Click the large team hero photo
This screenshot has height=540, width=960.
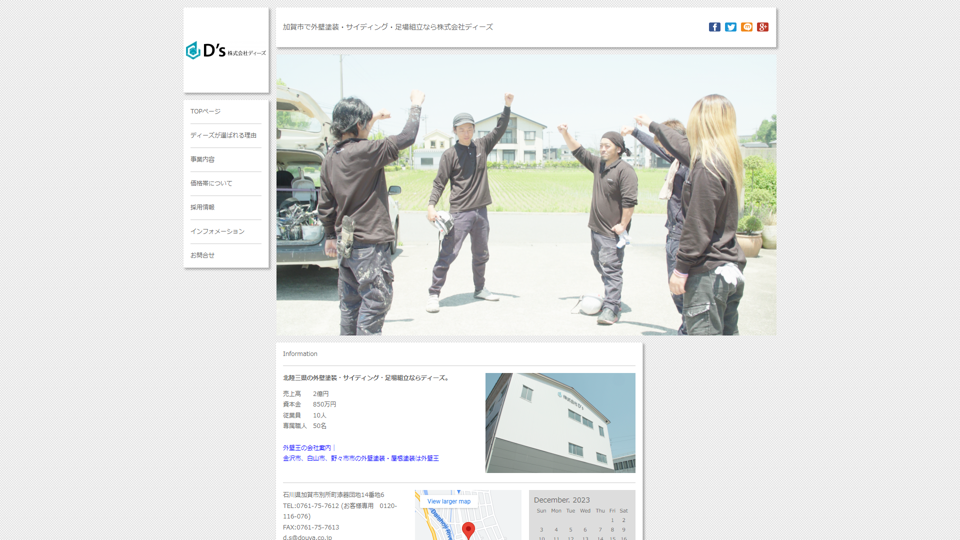point(526,194)
